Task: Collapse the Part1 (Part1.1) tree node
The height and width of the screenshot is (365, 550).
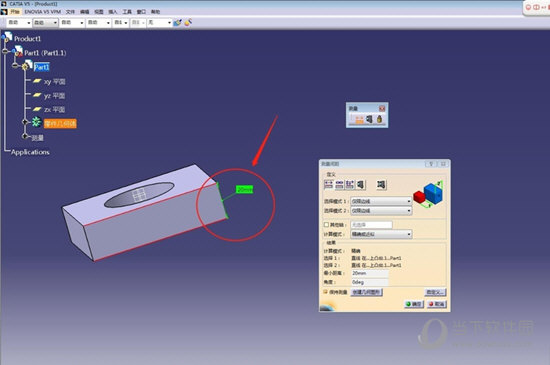Action: click(5, 52)
